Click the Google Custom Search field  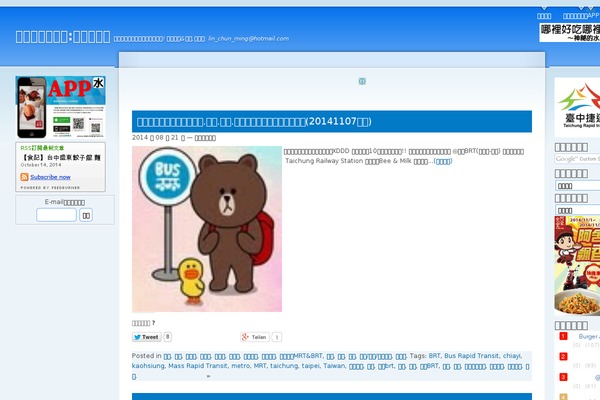577,159
